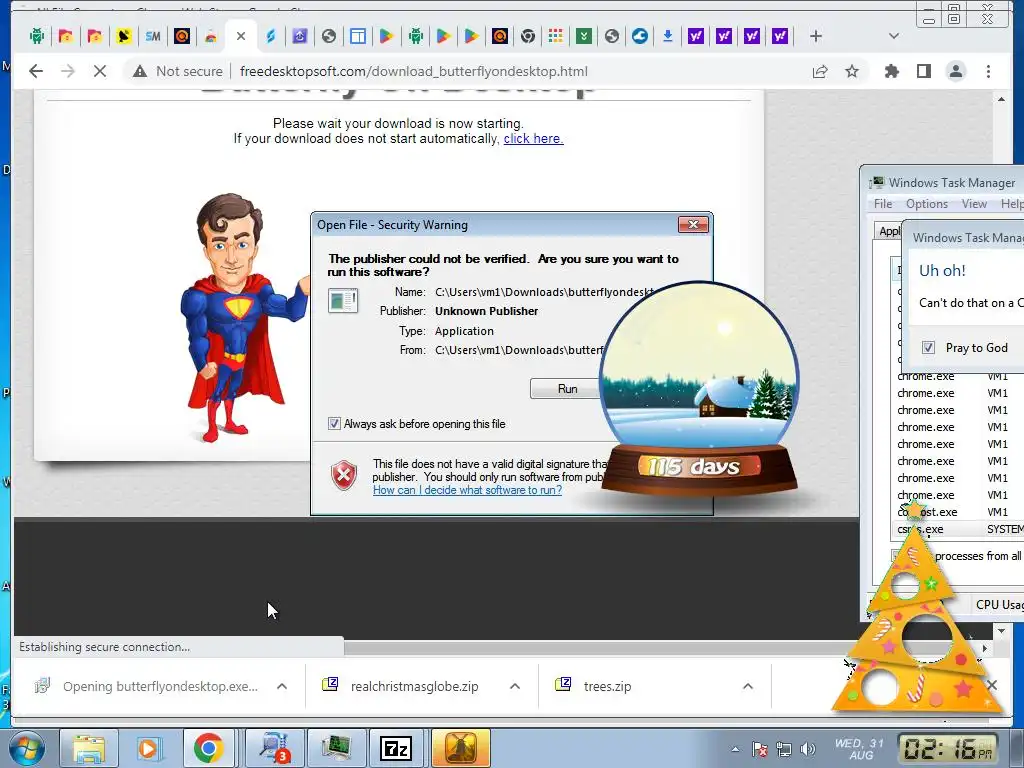Switch to the blue lightning bolt tab
The image size is (1024, 768).
[x=270, y=36]
